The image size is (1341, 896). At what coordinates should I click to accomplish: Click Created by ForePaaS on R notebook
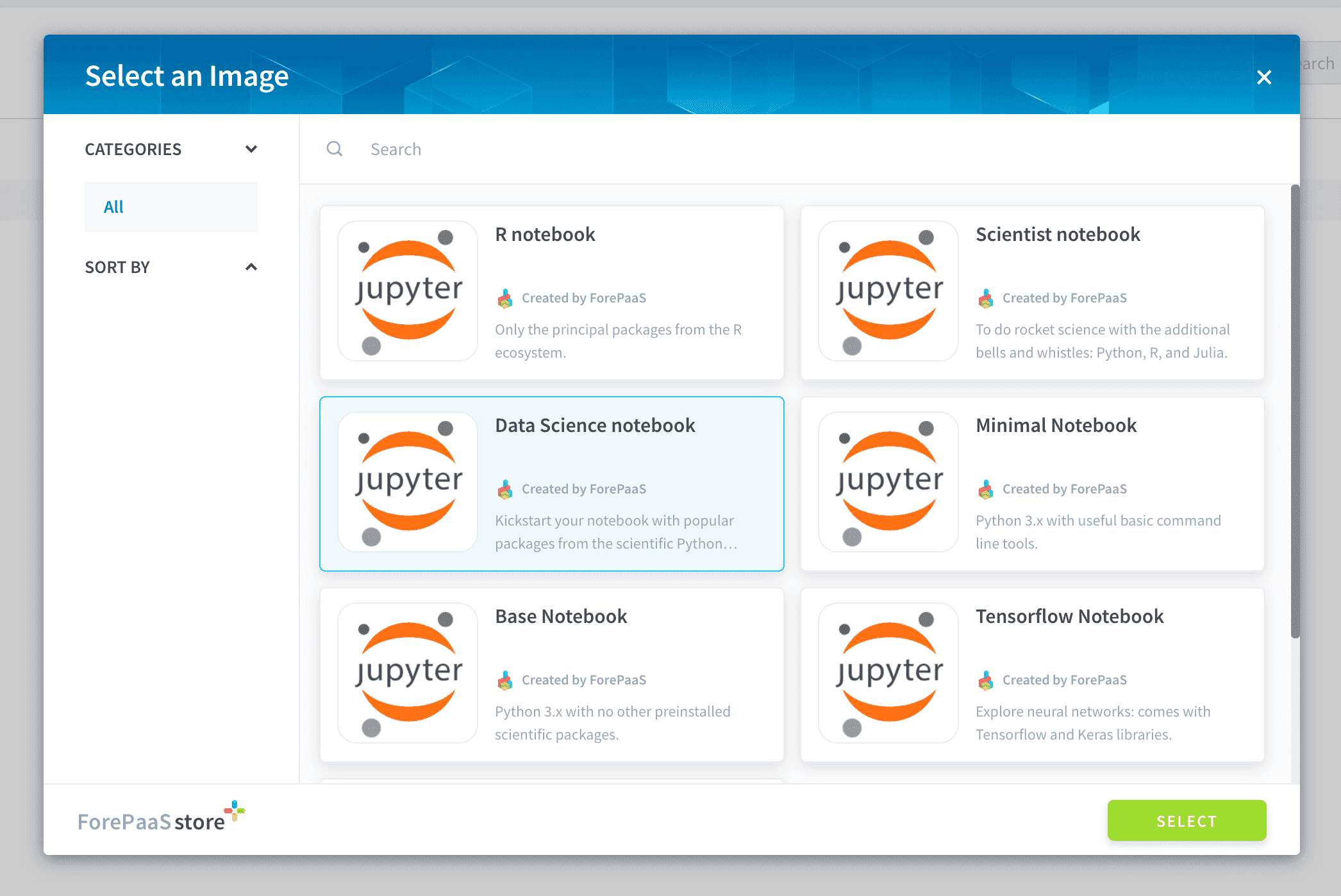[584, 298]
